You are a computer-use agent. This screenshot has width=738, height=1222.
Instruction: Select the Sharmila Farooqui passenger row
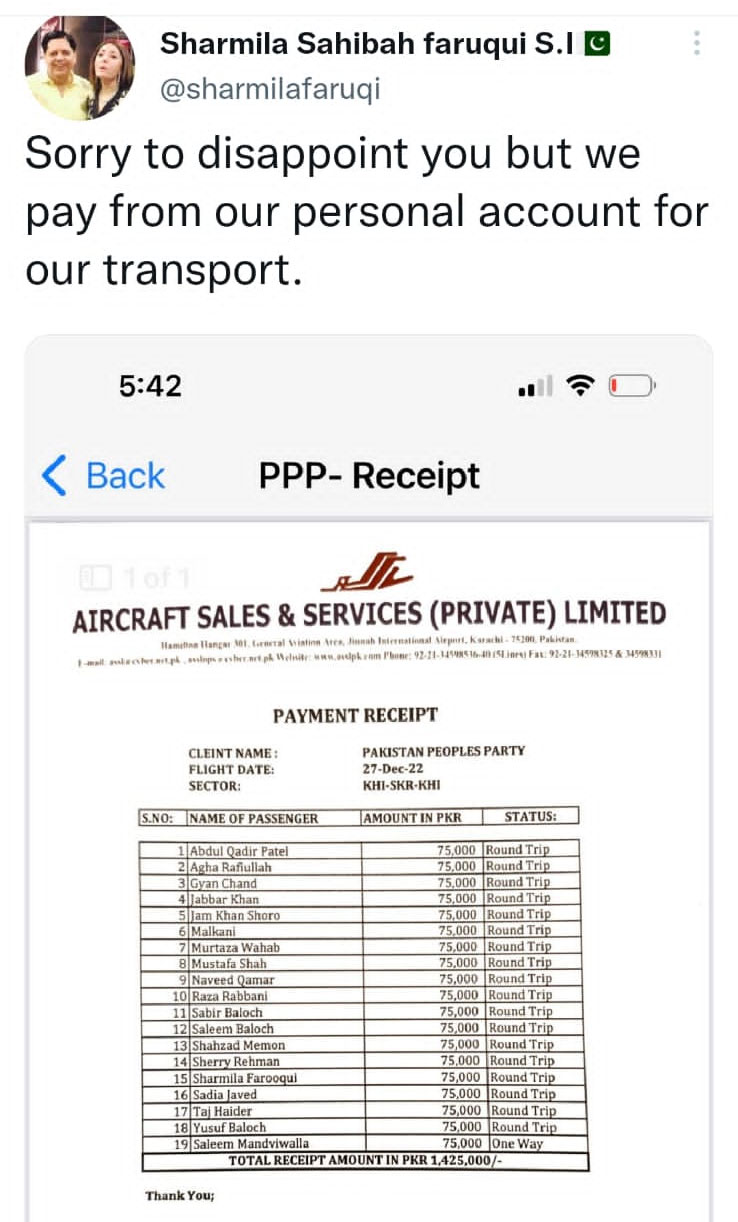(x=363, y=1078)
